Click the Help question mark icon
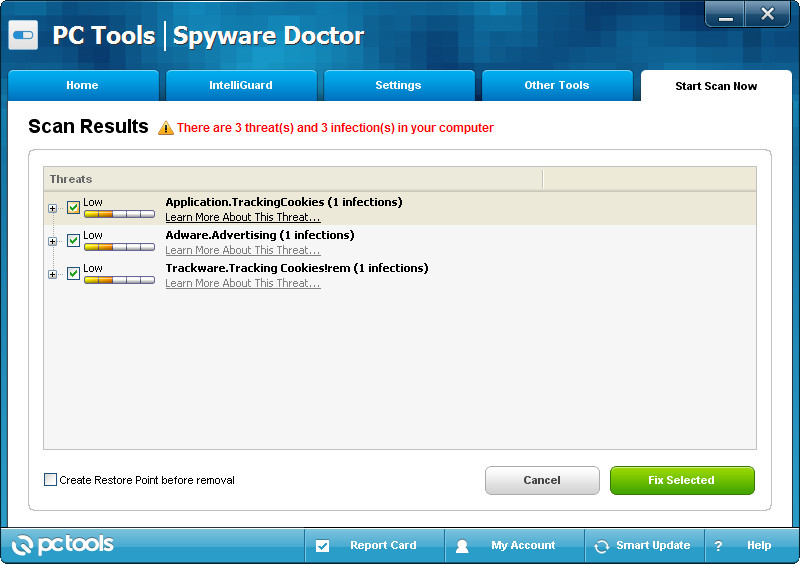Viewport: 800px width, 564px height. click(x=718, y=546)
